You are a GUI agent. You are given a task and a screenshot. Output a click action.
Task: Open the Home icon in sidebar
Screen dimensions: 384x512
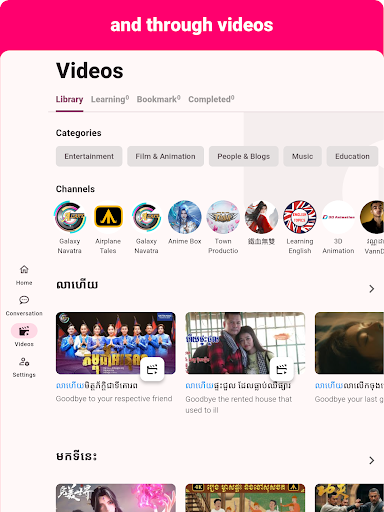tap(24, 269)
